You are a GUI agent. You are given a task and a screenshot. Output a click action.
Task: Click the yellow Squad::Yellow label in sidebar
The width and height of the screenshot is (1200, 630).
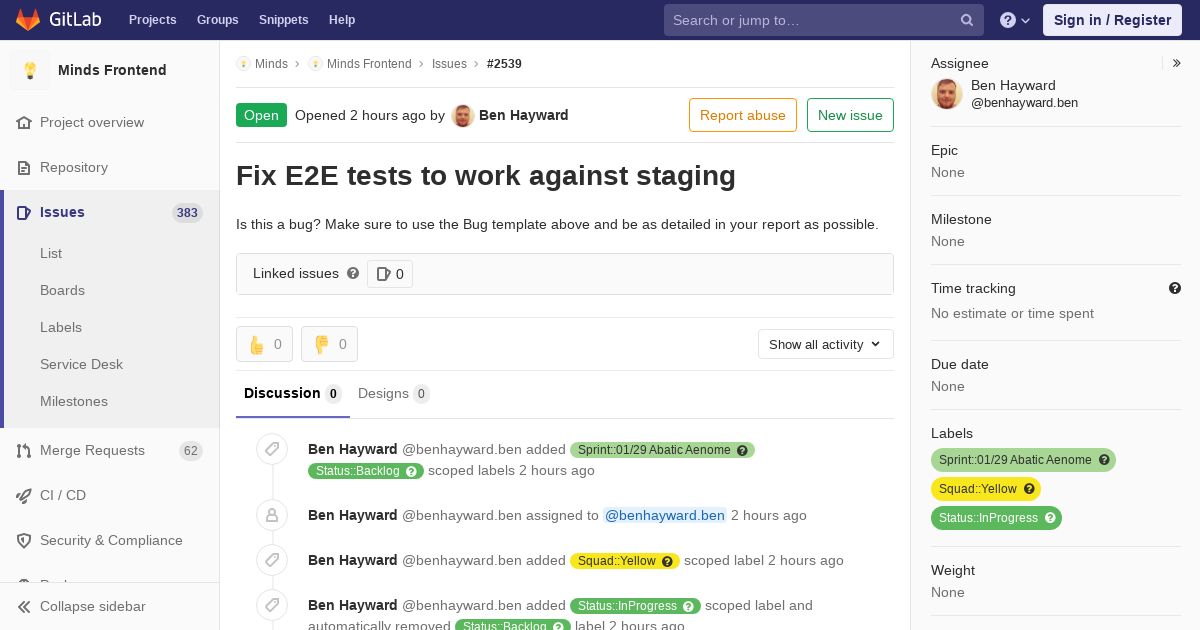(985, 489)
